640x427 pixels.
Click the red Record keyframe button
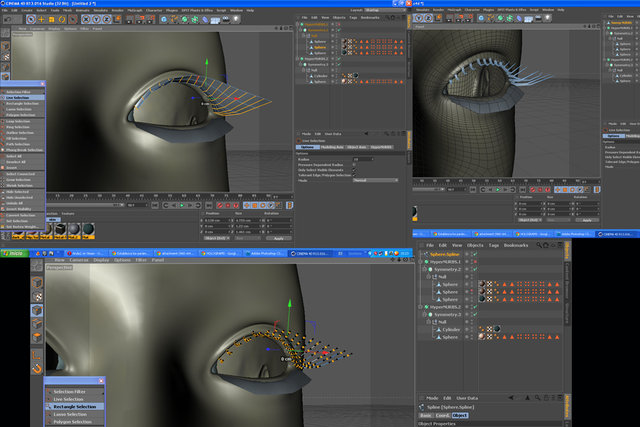coord(220,205)
